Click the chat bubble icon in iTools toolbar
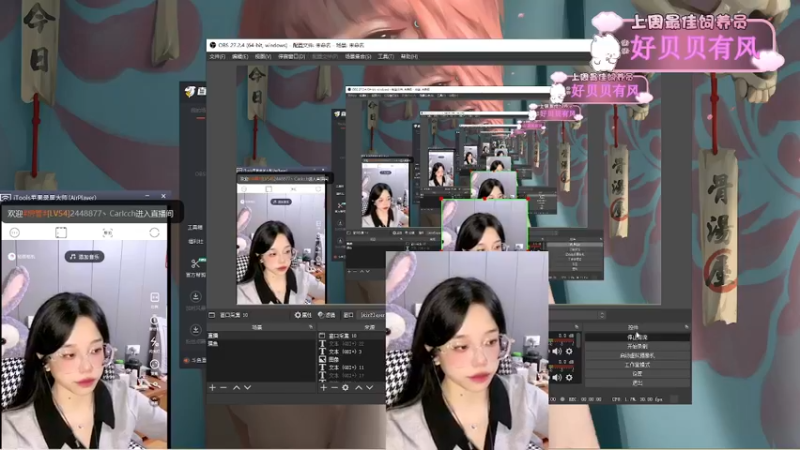The image size is (800, 450). (15, 233)
